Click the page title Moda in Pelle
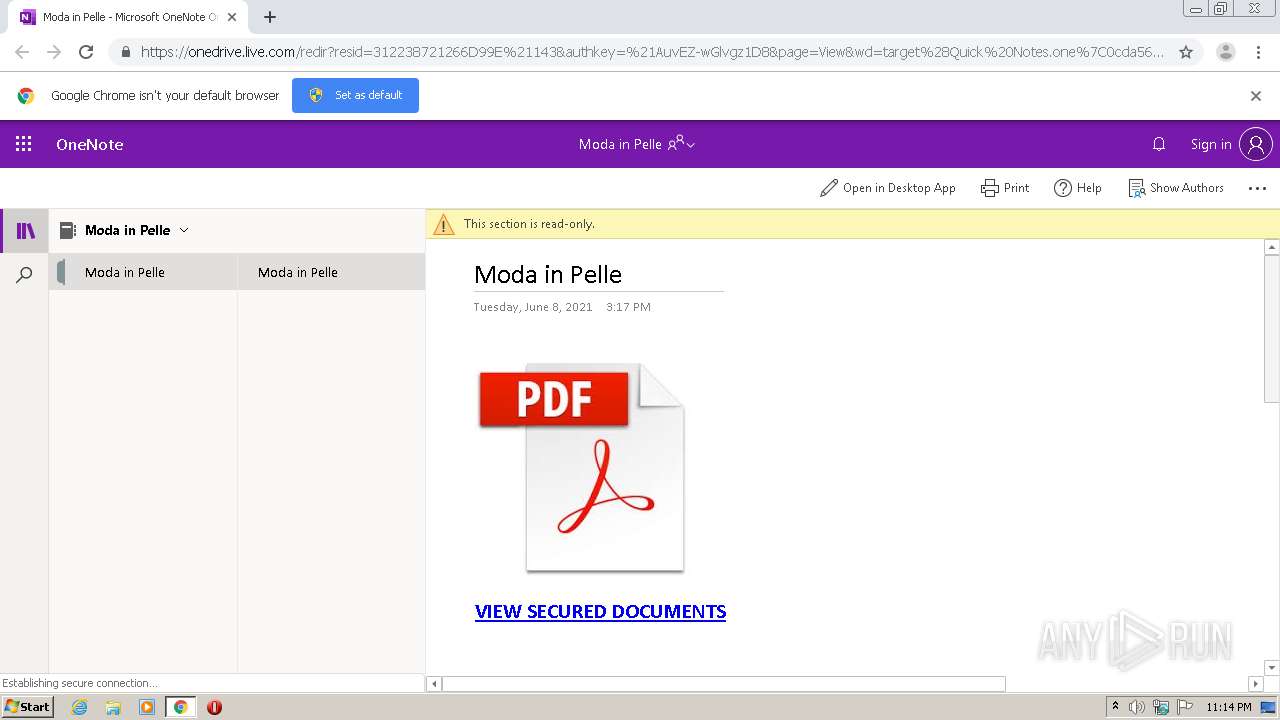Screen dimensions: 1280x720 [x=548, y=274]
